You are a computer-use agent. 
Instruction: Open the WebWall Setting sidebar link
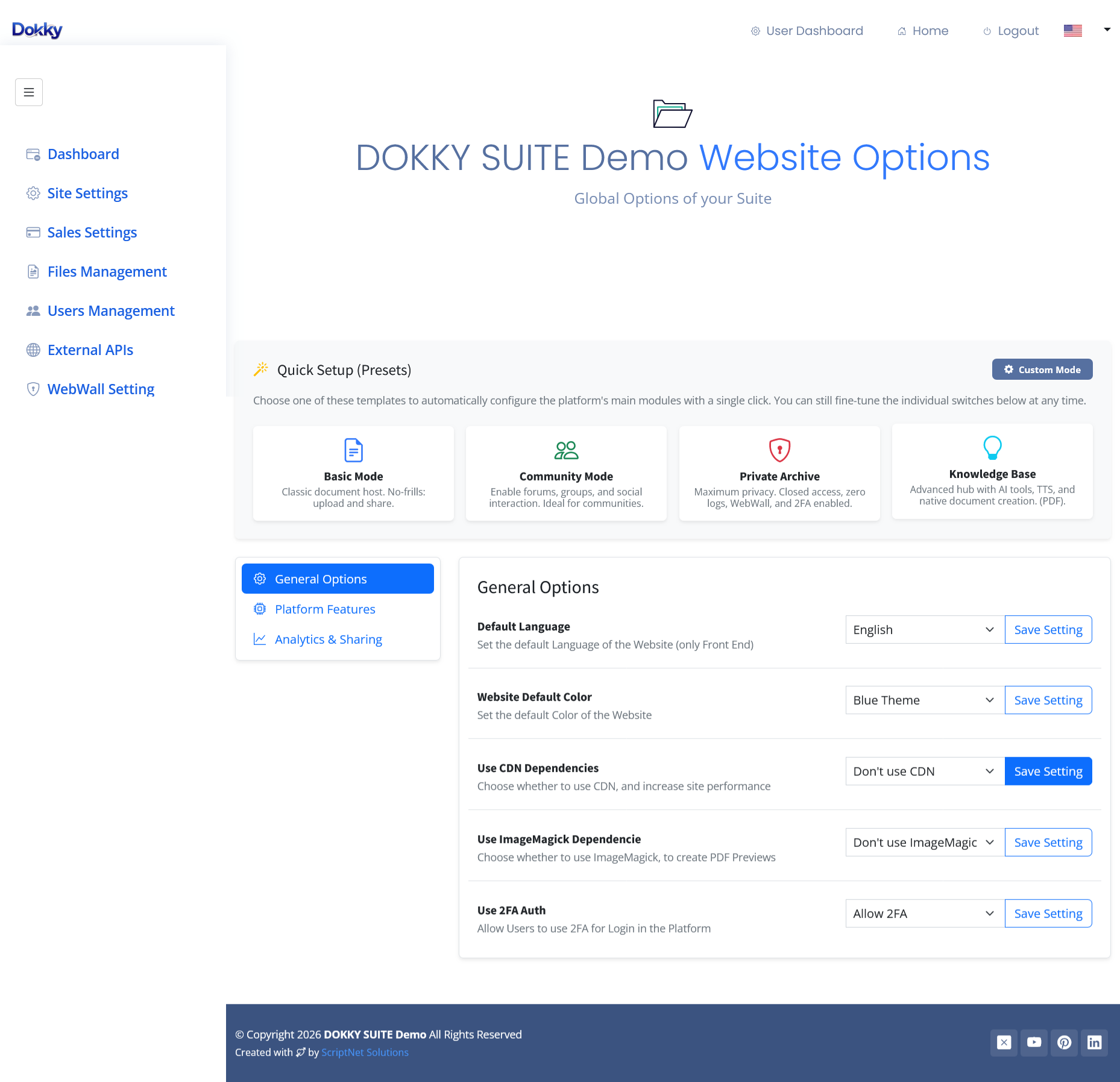click(x=101, y=389)
